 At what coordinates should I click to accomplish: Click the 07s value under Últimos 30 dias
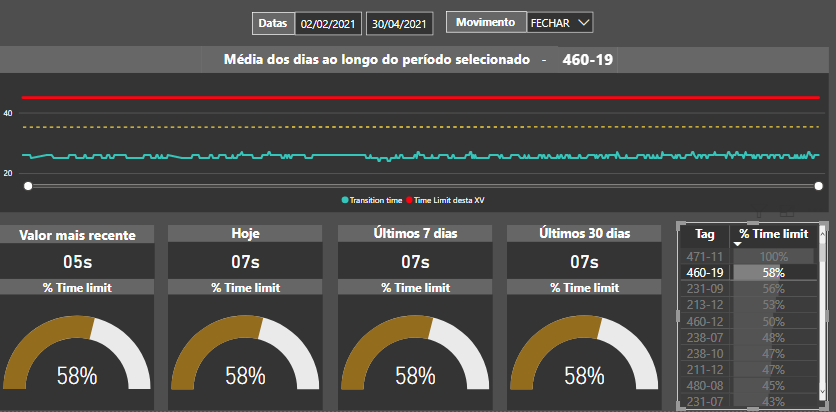pos(584,262)
